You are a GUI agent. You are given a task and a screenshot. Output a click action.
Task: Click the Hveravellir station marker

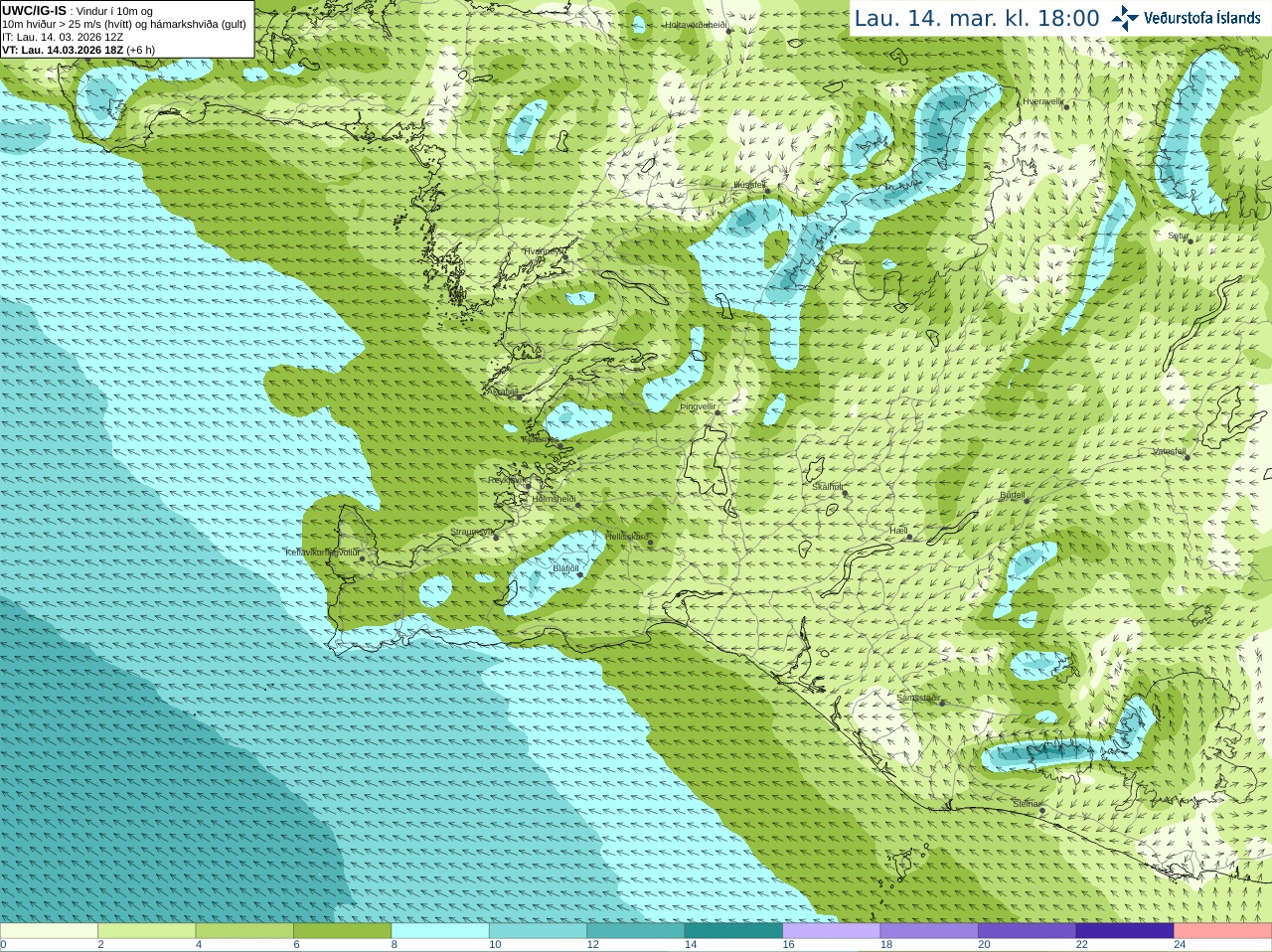coord(1065,105)
